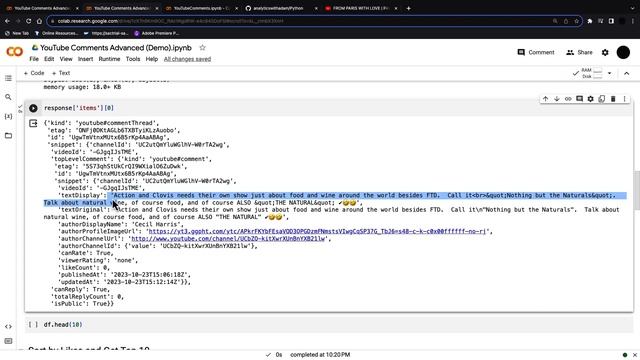Open the Runtime menu
This screenshot has height=360, width=640.
(109, 59)
